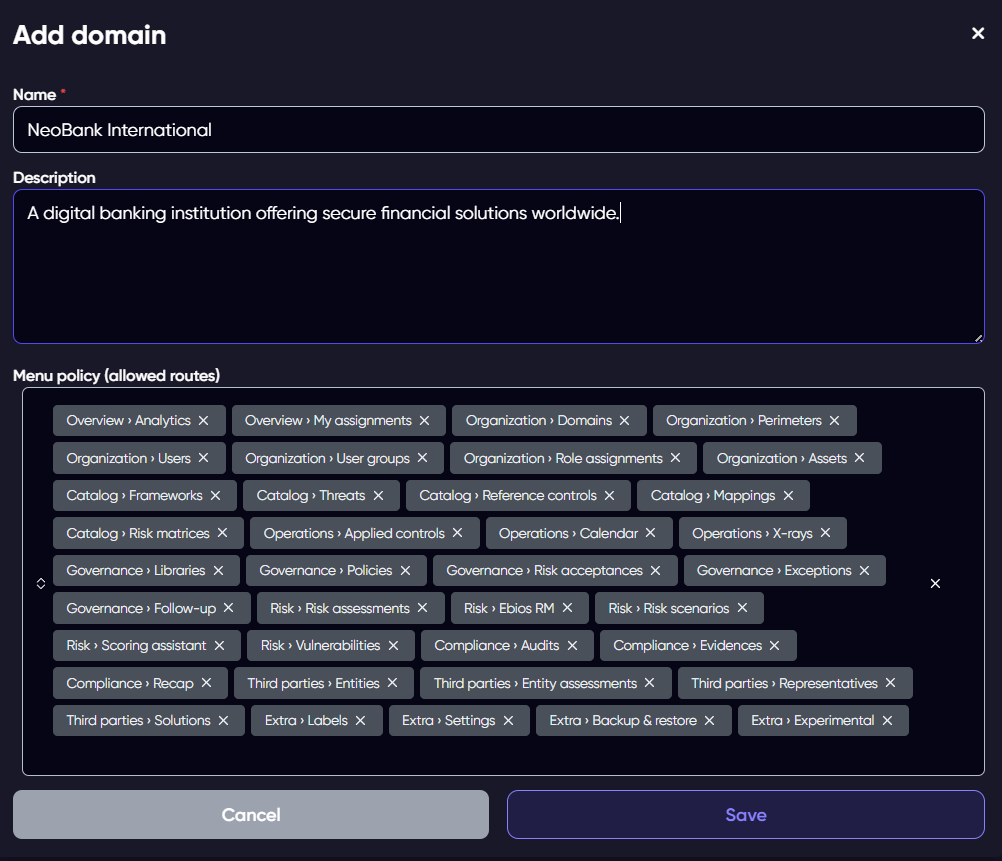Viewport: 1002px width, 861px height.
Task: Remove the Third parties › Entities tag
Action: click(392, 683)
